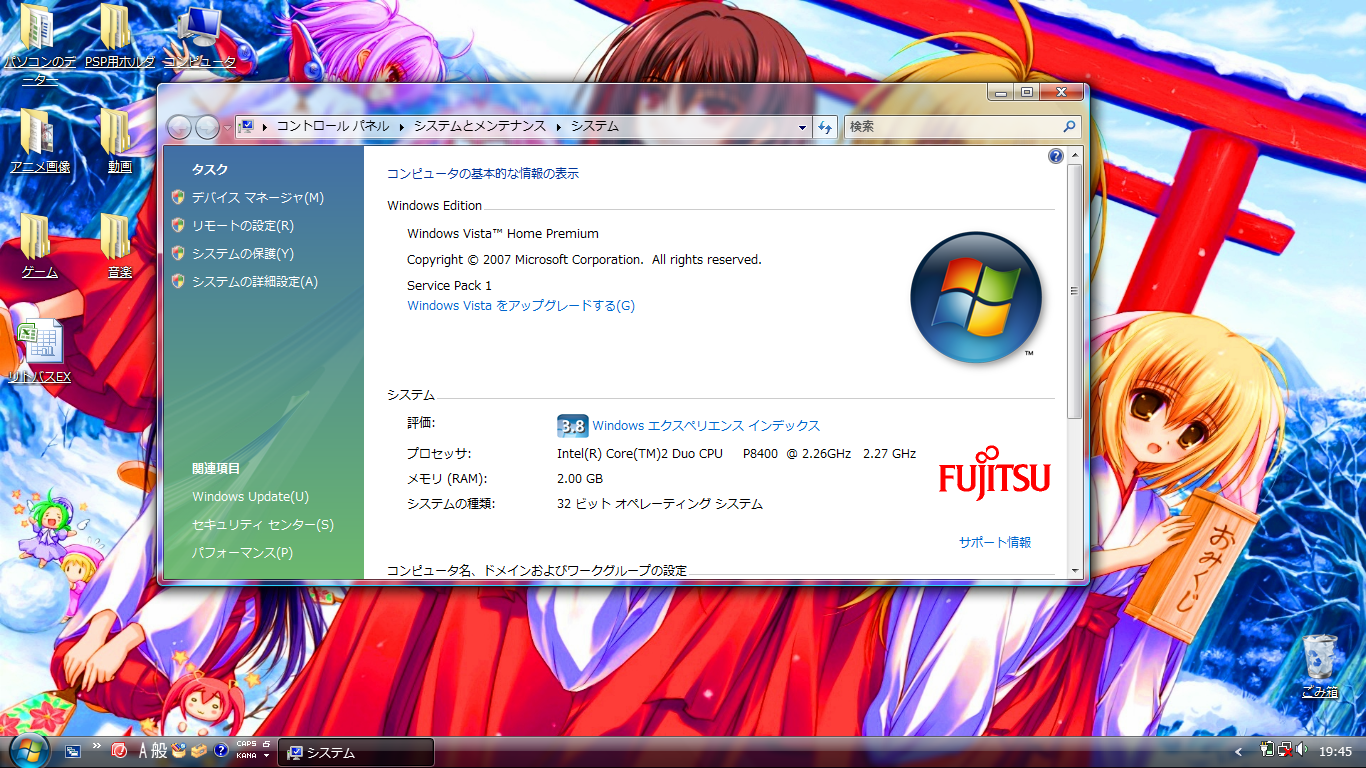Viewport: 1366px width, 768px height.
Task: Click the システム breadcrumb segment
Action: (x=595, y=127)
